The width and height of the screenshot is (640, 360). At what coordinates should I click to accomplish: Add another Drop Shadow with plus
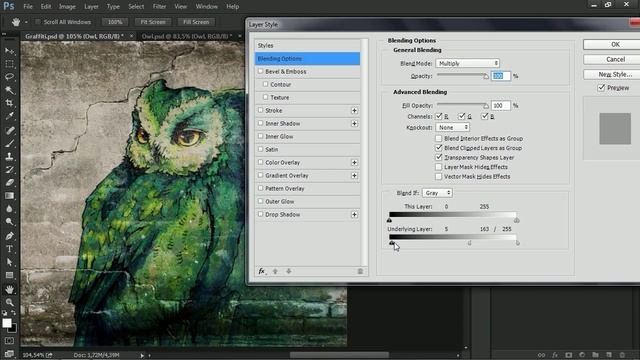click(354, 215)
